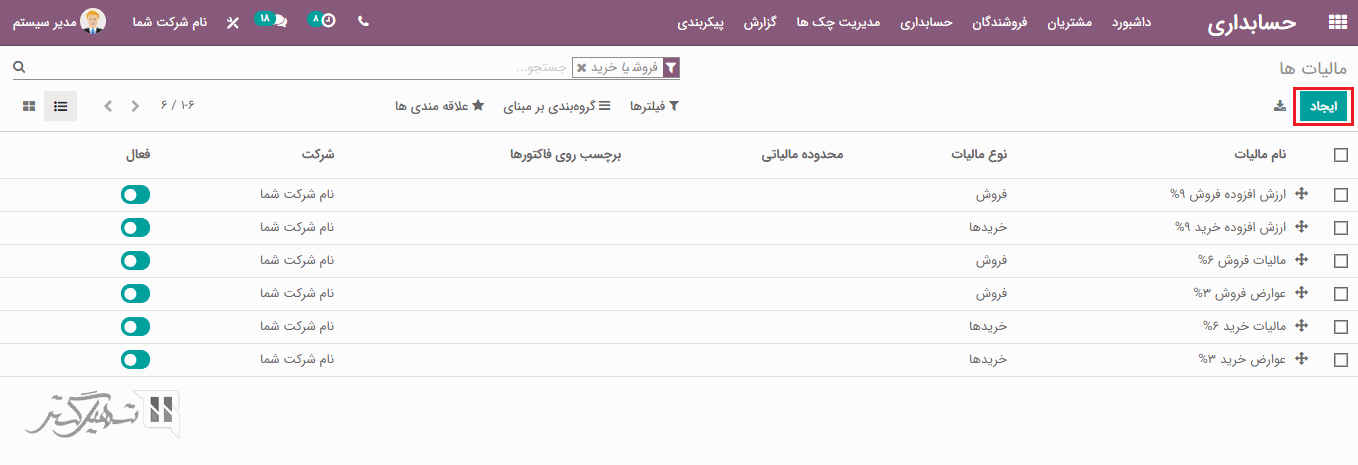1358x465 pixels.
Task: Click the phone icon in top bar
Action: (x=363, y=21)
